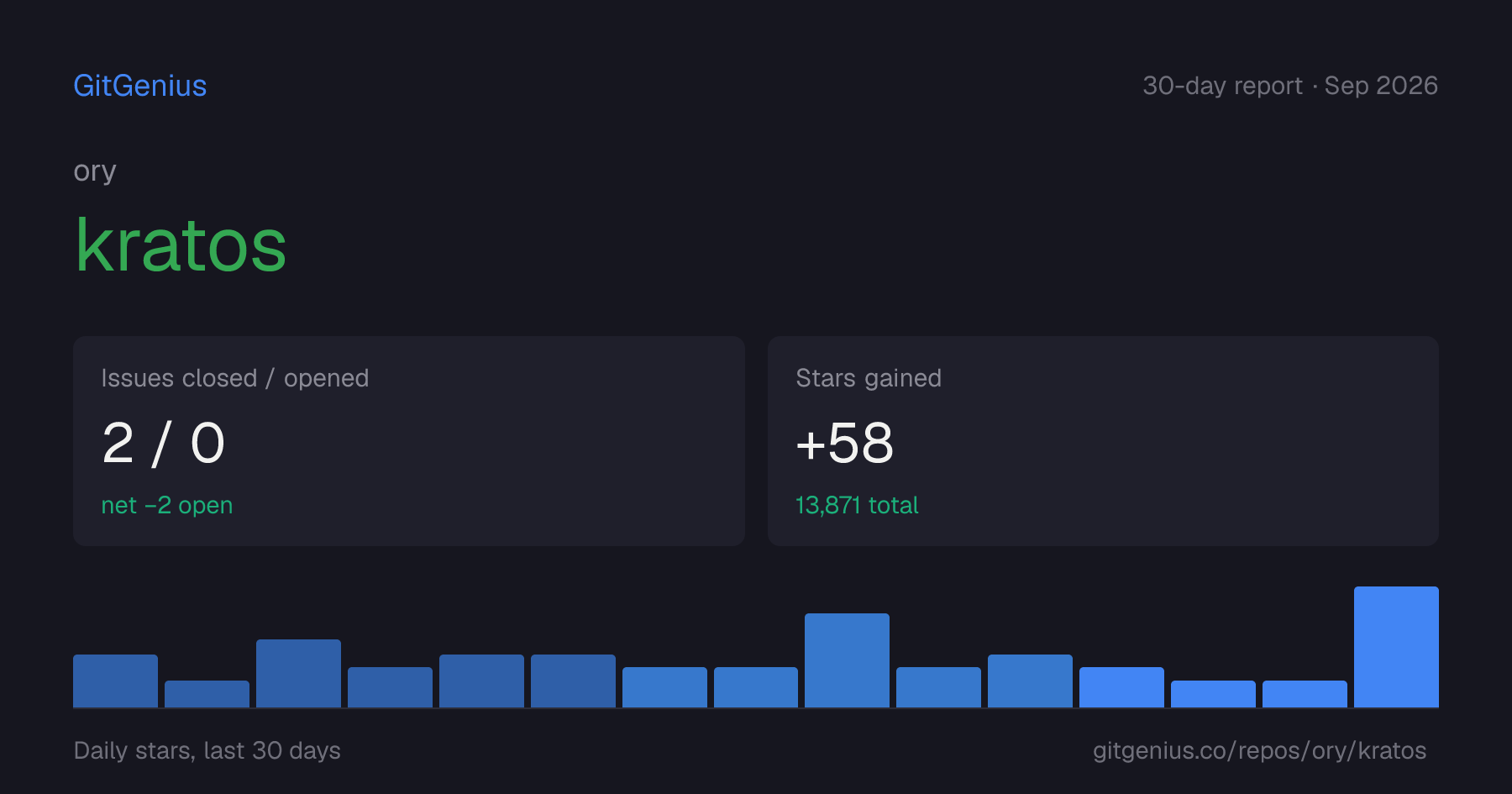Click the tall ninth bar mid-chart

pyautogui.click(x=847, y=660)
